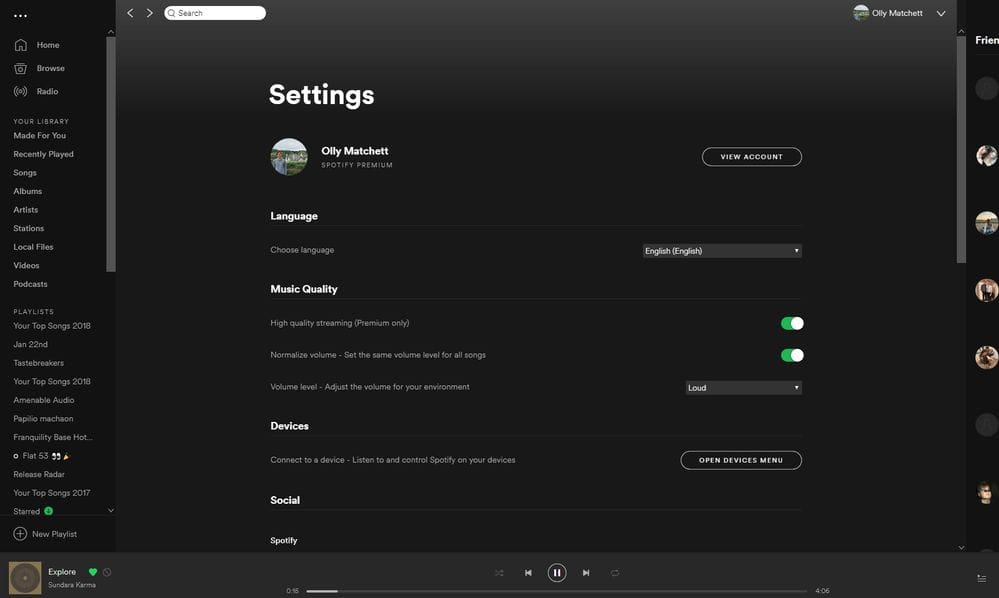This screenshot has width=999, height=598.
Task: Unlike the song Explore via heart icon
Action: [91, 570]
